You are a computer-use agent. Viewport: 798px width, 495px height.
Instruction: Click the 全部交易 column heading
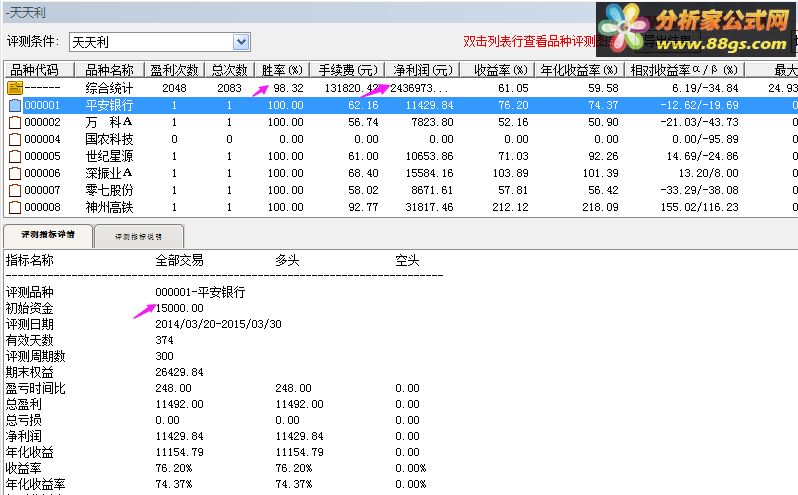(x=180, y=260)
